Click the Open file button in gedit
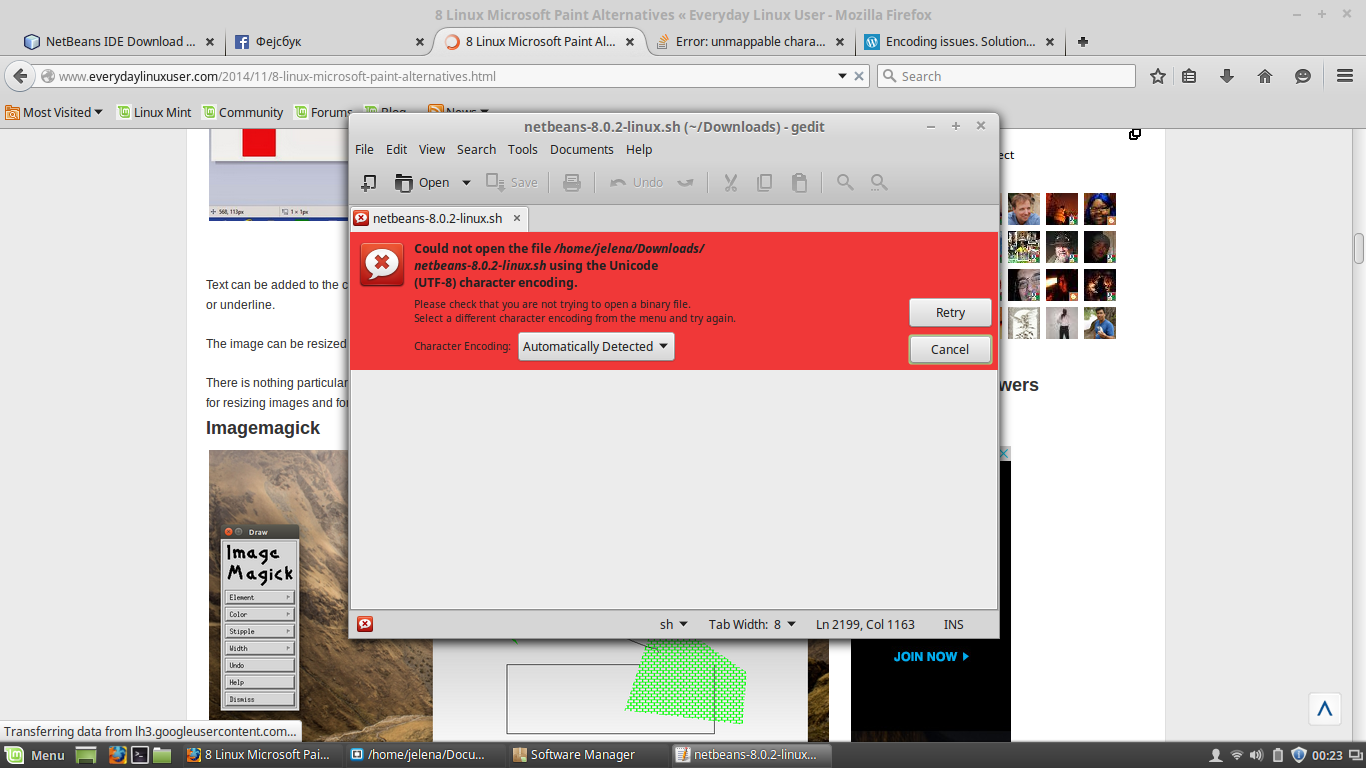The height and width of the screenshot is (768, 1366). click(422, 182)
